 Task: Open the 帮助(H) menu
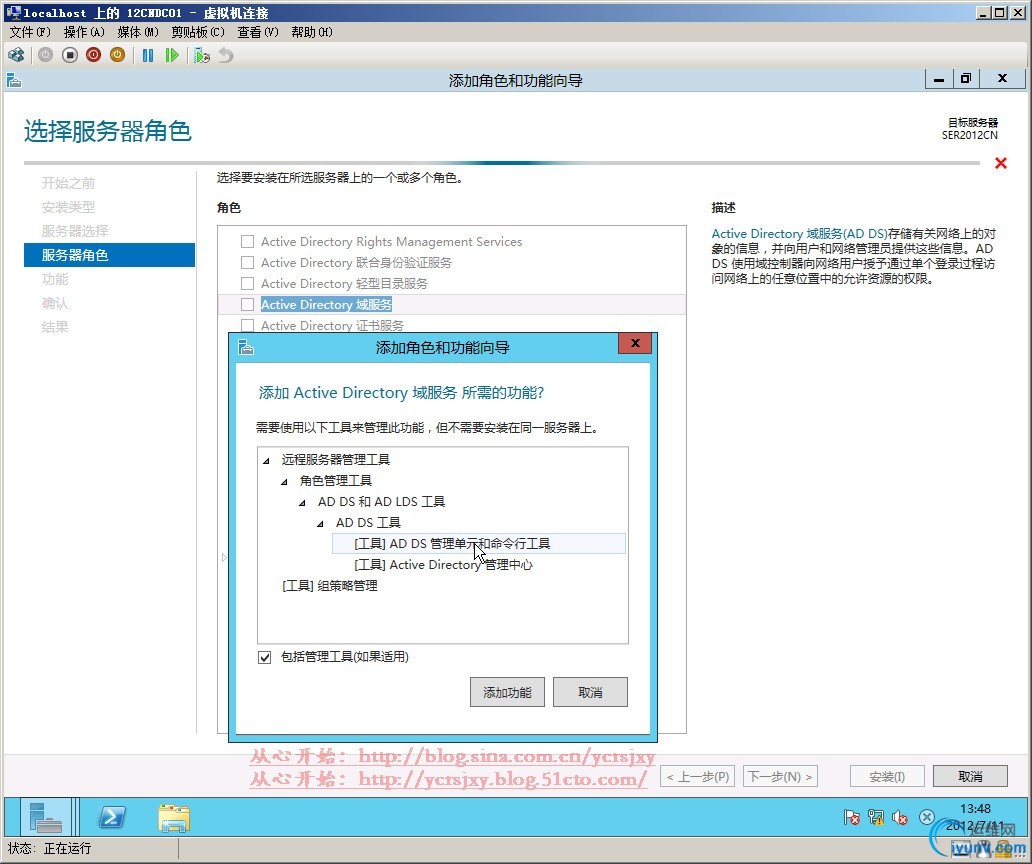coord(312,32)
